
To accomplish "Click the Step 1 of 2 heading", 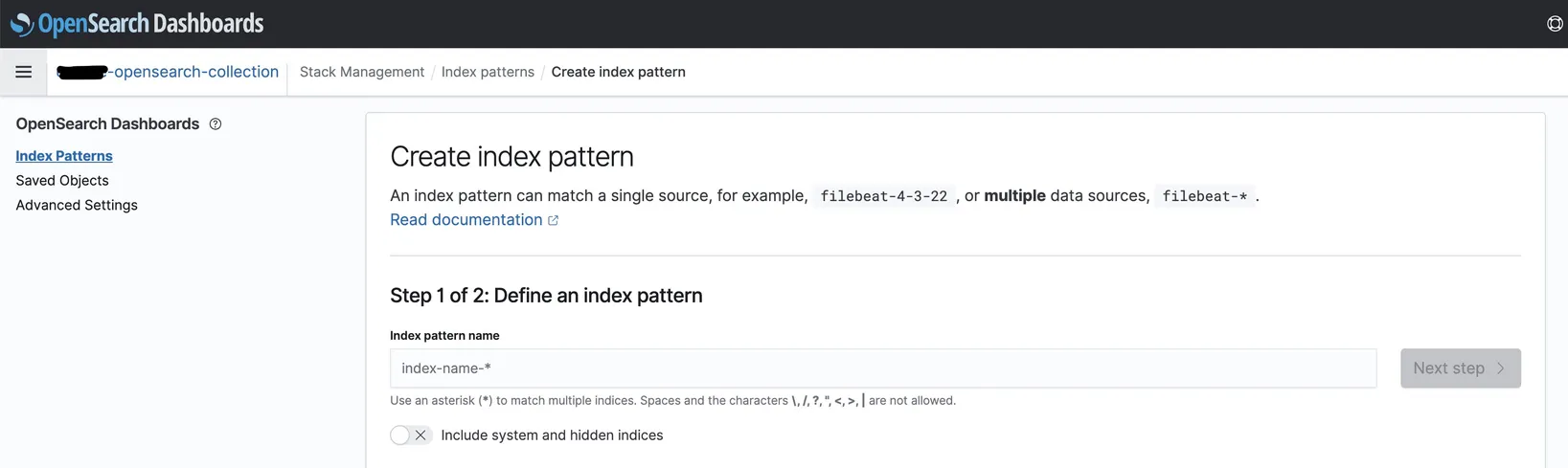I will click(x=546, y=296).
